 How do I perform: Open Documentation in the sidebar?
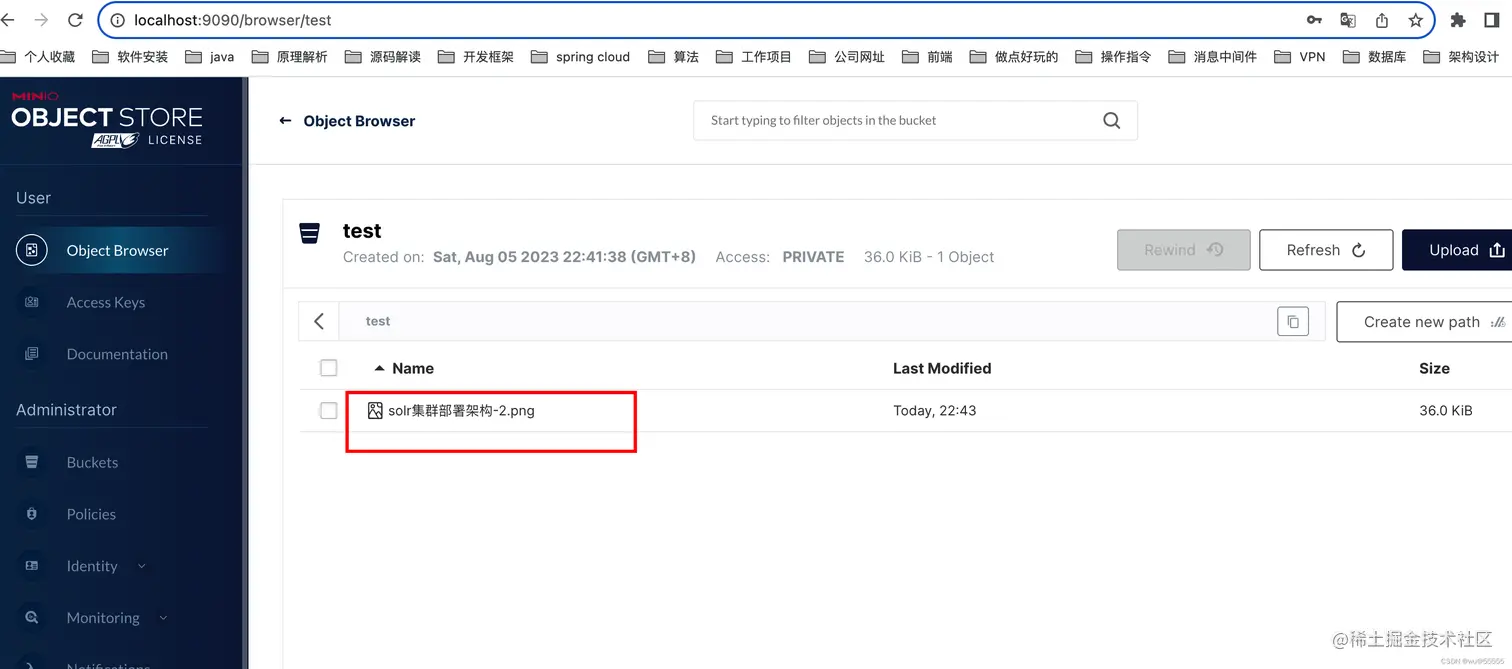tap(117, 355)
